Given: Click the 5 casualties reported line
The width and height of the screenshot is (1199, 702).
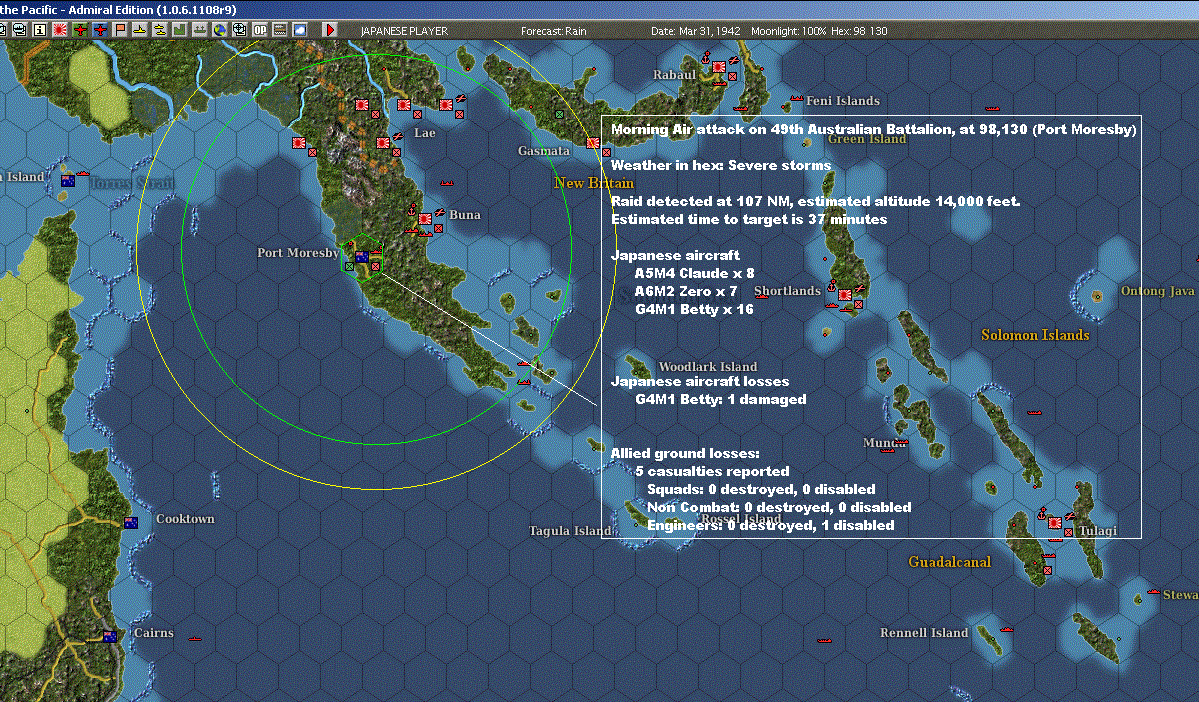Looking at the screenshot, I should (x=713, y=471).
